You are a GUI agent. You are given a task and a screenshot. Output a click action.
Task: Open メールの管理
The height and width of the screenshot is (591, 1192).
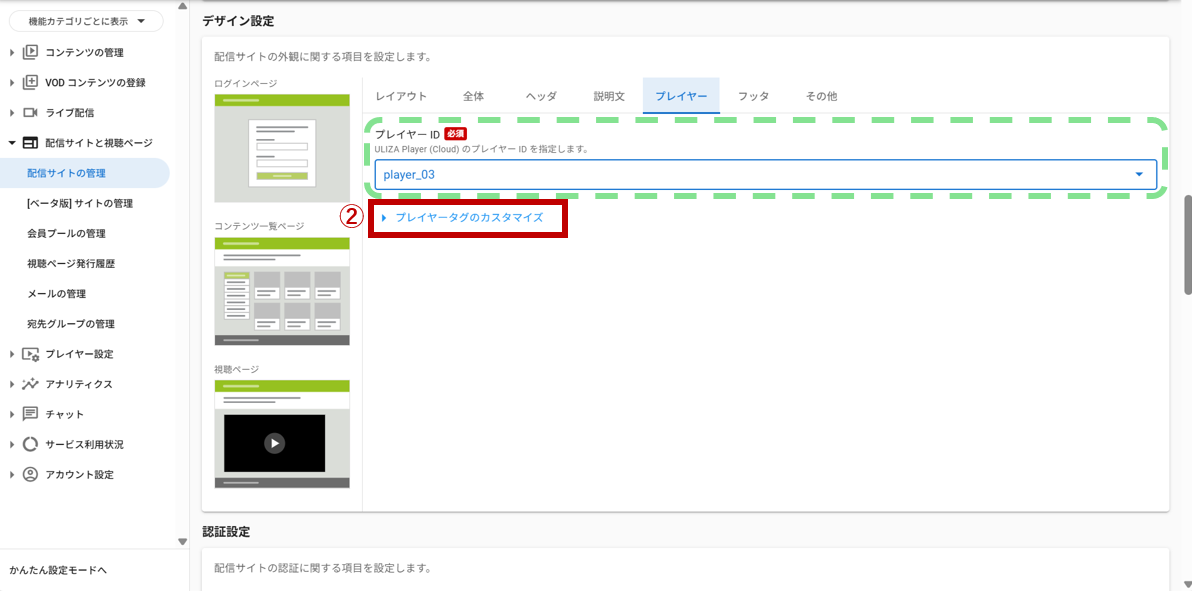(x=56, y=294)
